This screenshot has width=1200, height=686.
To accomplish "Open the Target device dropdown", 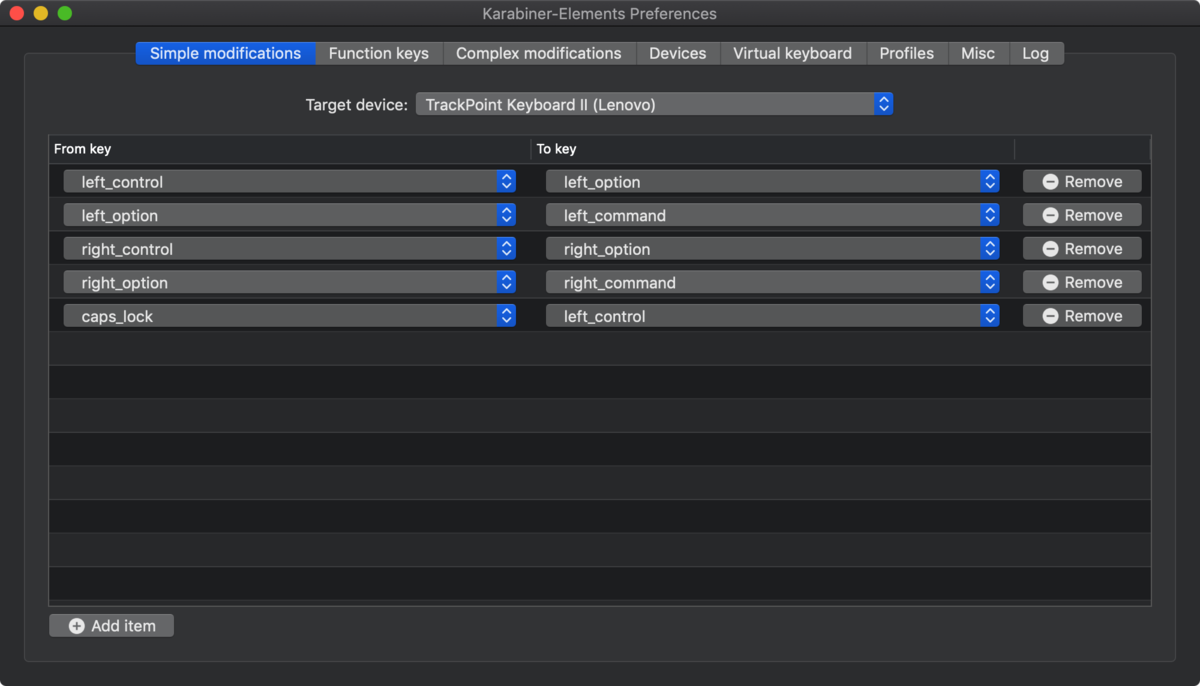I will tap(654, 104).
